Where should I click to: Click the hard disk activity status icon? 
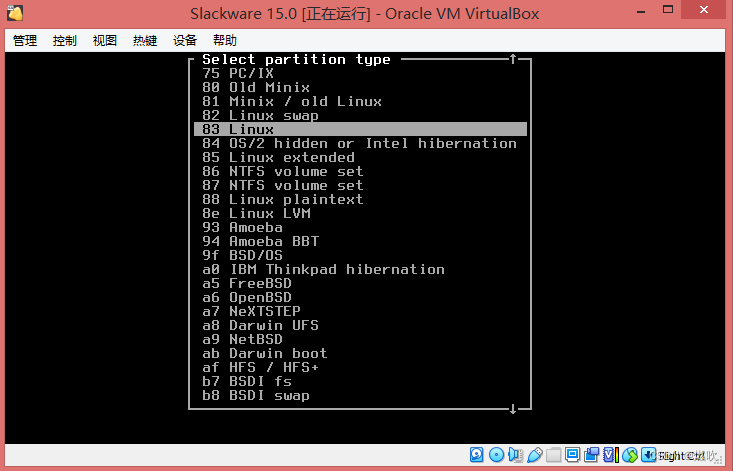476,455
